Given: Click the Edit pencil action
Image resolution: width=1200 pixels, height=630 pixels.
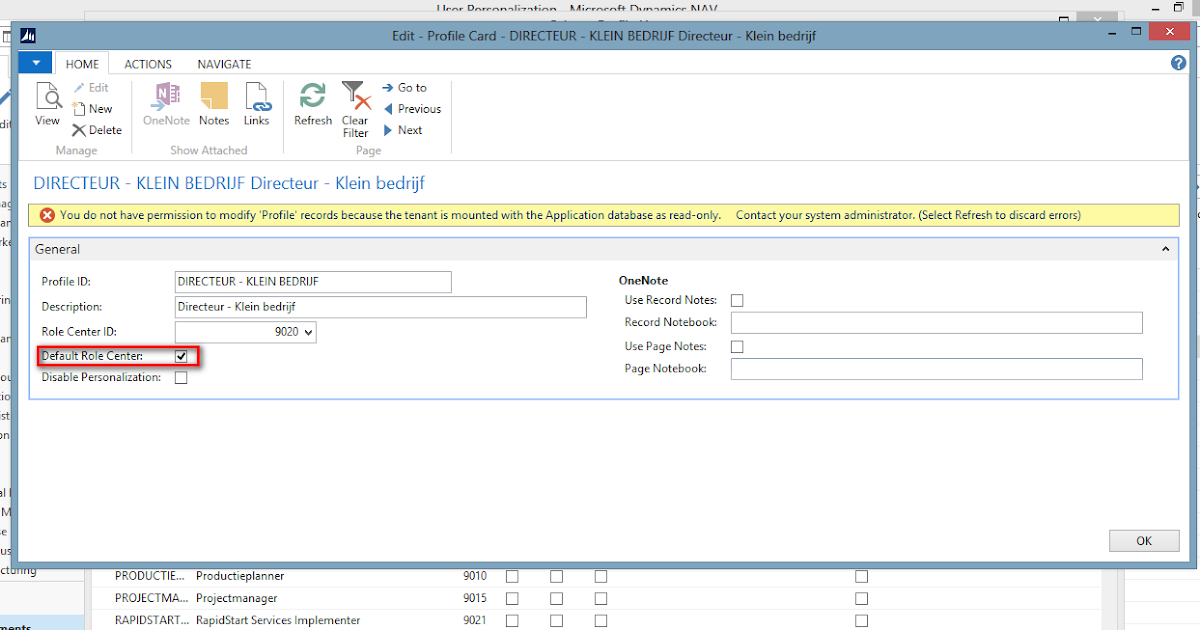Looking at the screenshot, I should [90, 88].
